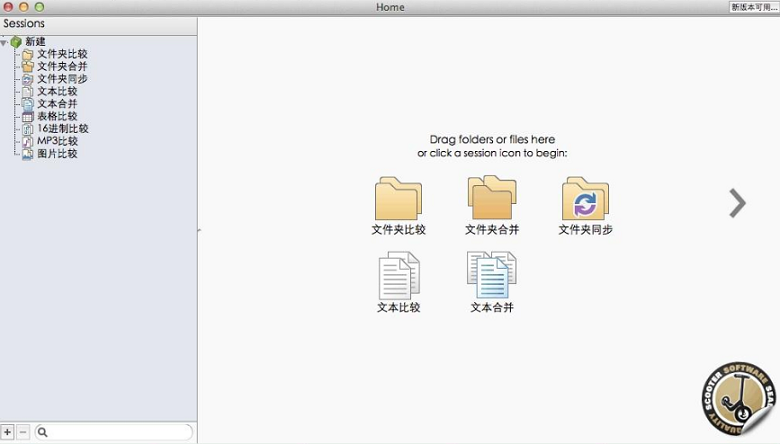Click the Sessions panel header
This screenshot has height=444, width=780.
[98, 24]
